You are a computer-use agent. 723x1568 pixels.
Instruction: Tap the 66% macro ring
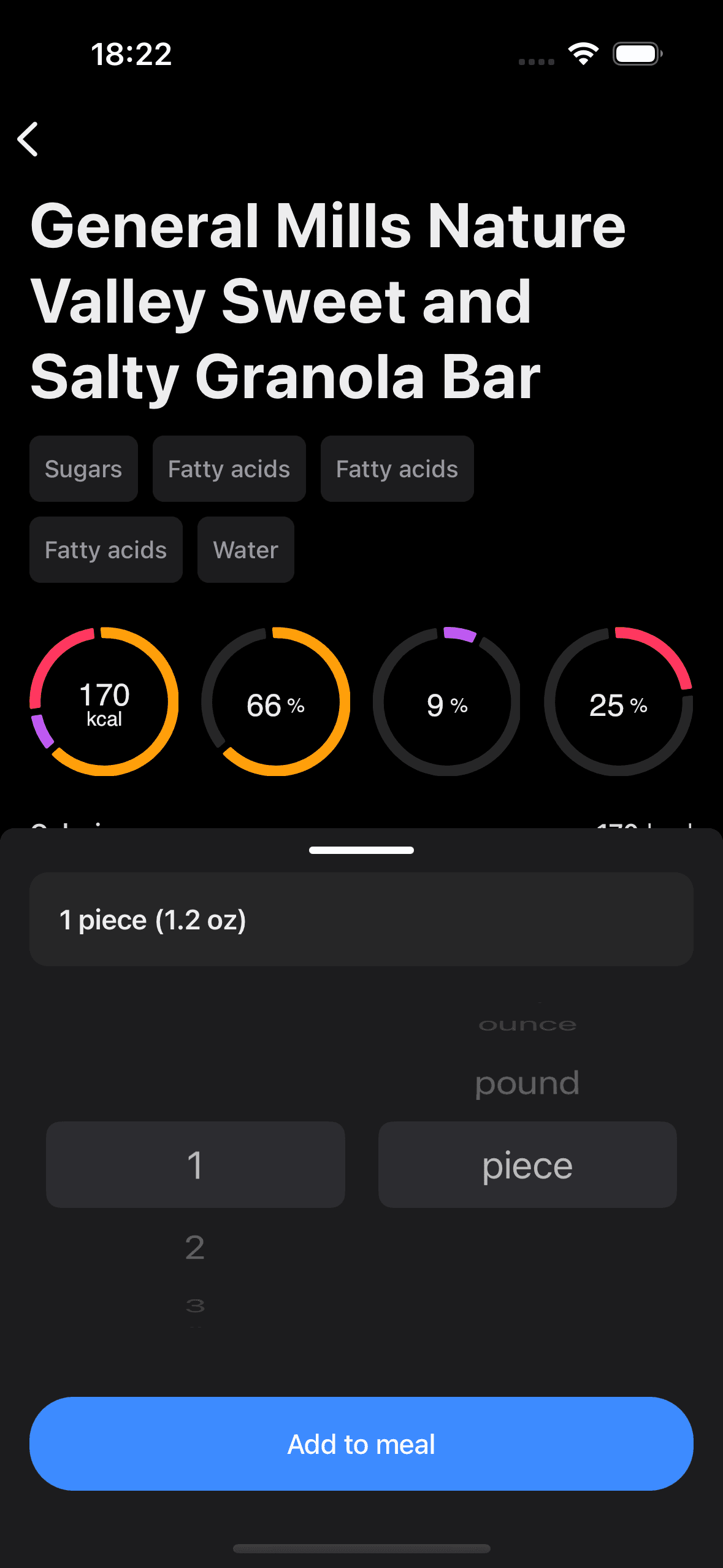click(x=276, y=702)
